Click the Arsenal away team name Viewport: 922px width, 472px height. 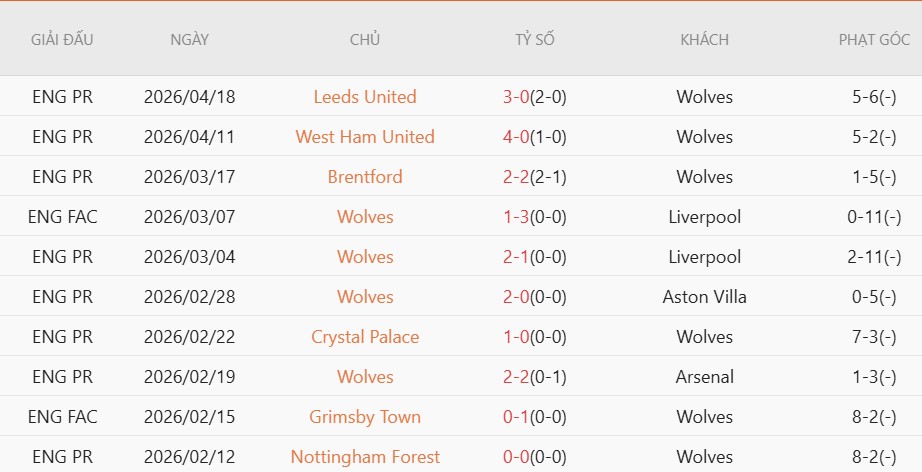tap(704, 377)
